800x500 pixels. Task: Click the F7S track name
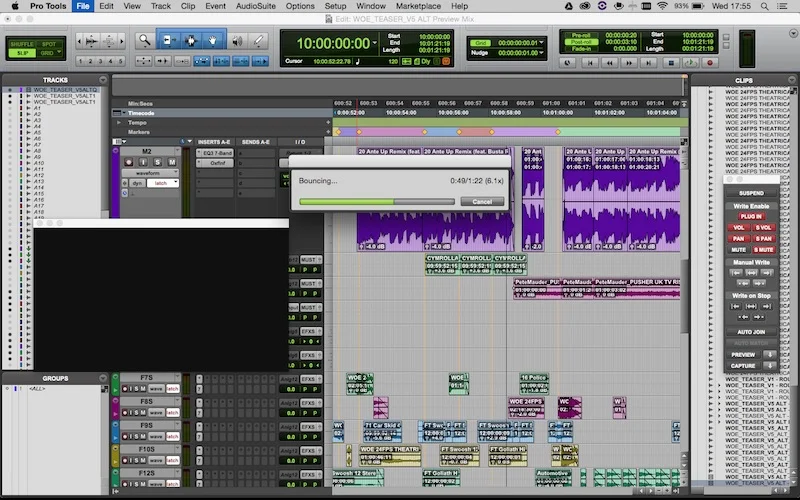pyautogui.click(x=147, y=378)
